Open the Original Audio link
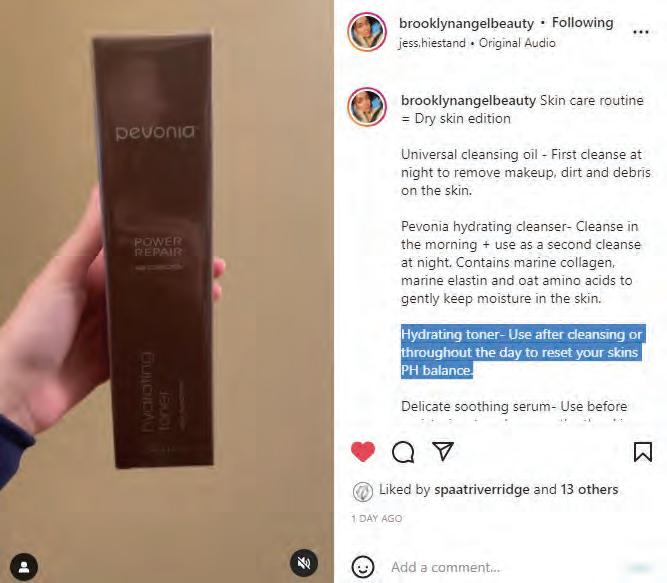The image size is (667, 583). [517, 43]
